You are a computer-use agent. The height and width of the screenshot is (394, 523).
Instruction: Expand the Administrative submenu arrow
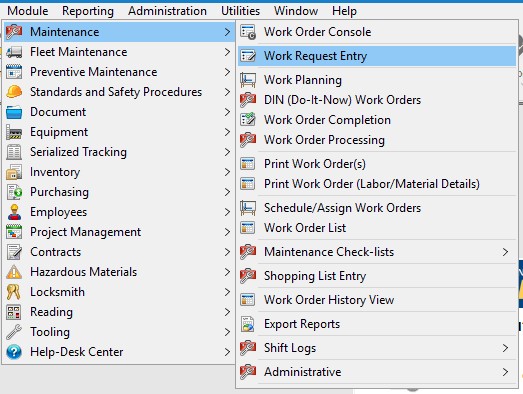pos(505,372)
